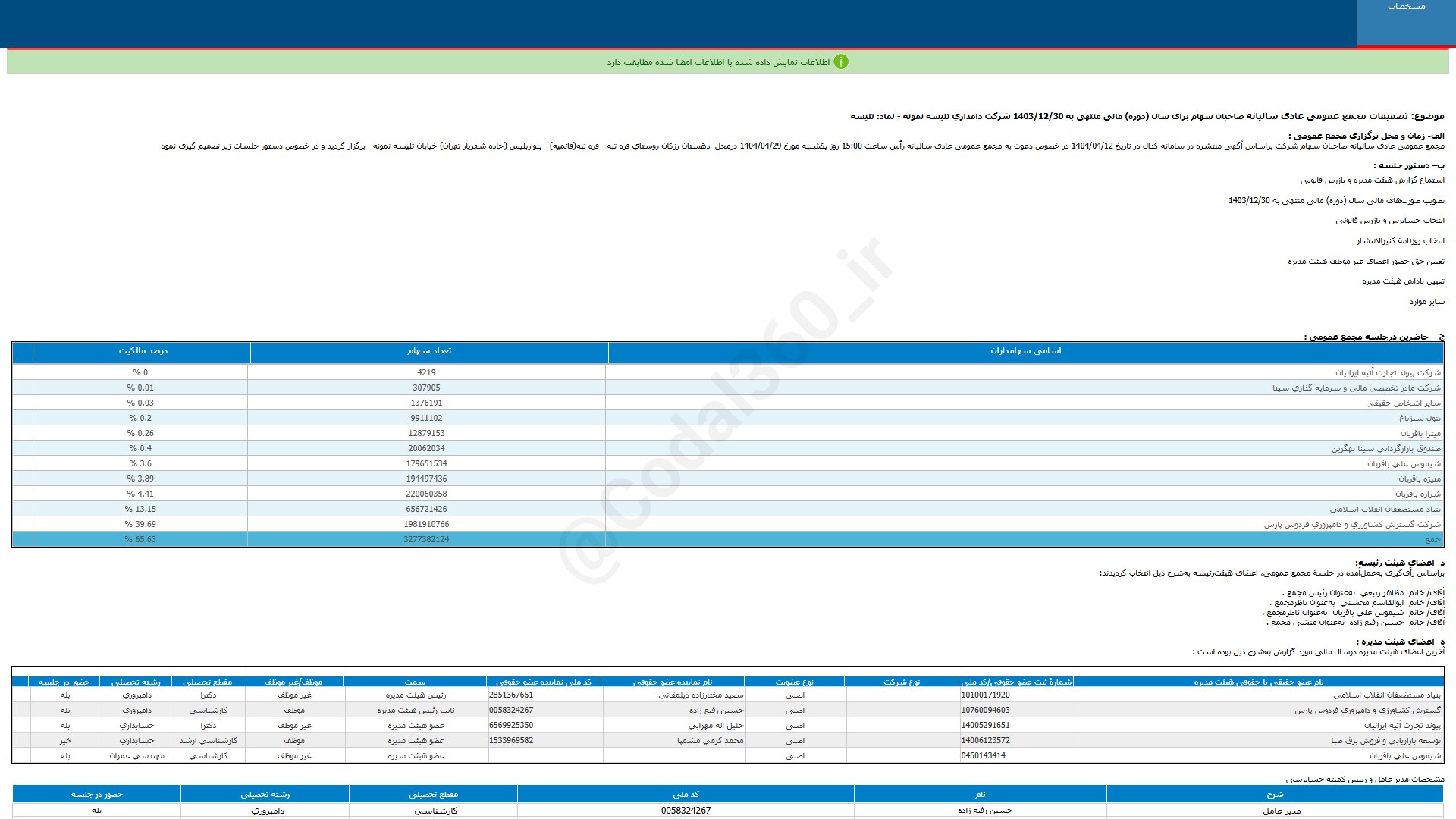Viewport: 1456px width, 819px height.
Task: Open the مشخصات tab
Action: (1406, 23)
